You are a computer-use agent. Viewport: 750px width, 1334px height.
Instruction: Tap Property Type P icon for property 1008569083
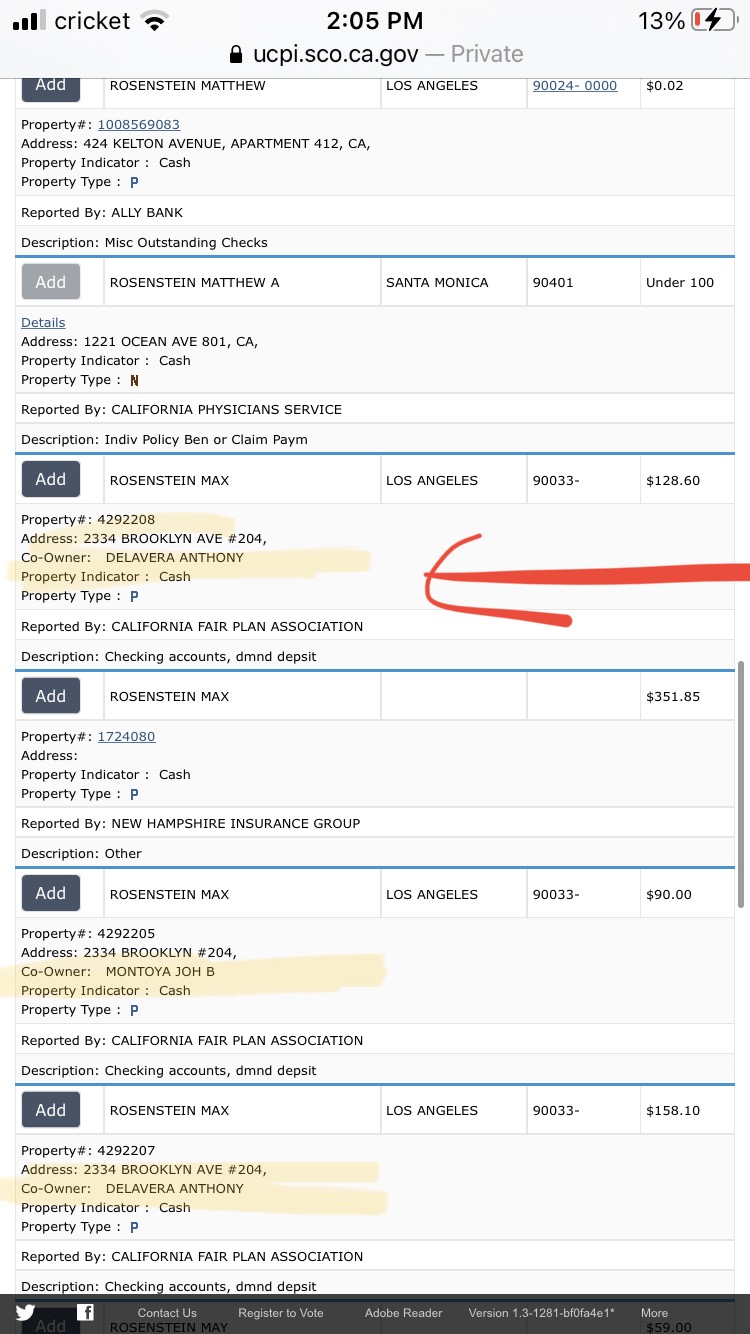[x=134, y=182]
